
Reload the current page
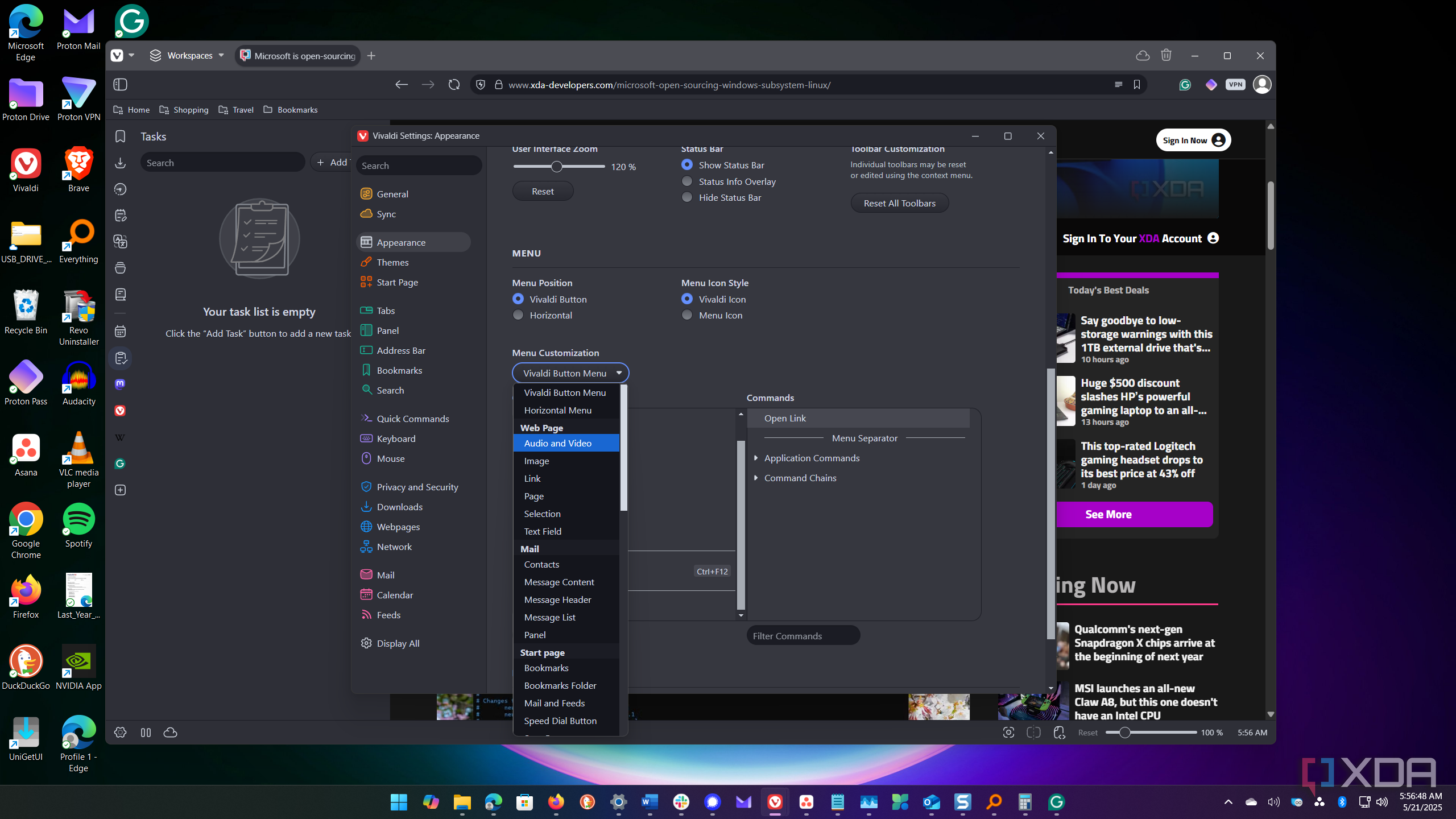coord(454,85)
